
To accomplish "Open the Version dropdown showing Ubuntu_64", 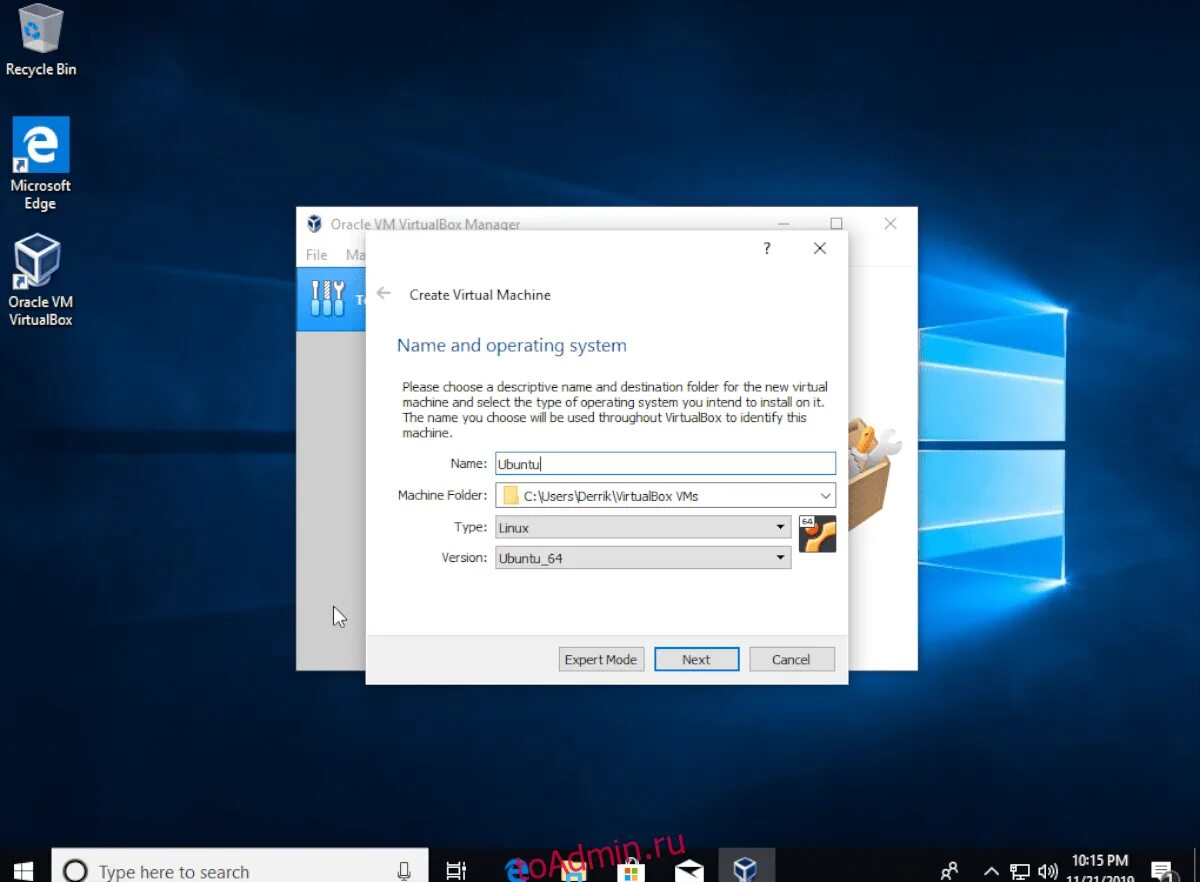I will coord(643,557).
